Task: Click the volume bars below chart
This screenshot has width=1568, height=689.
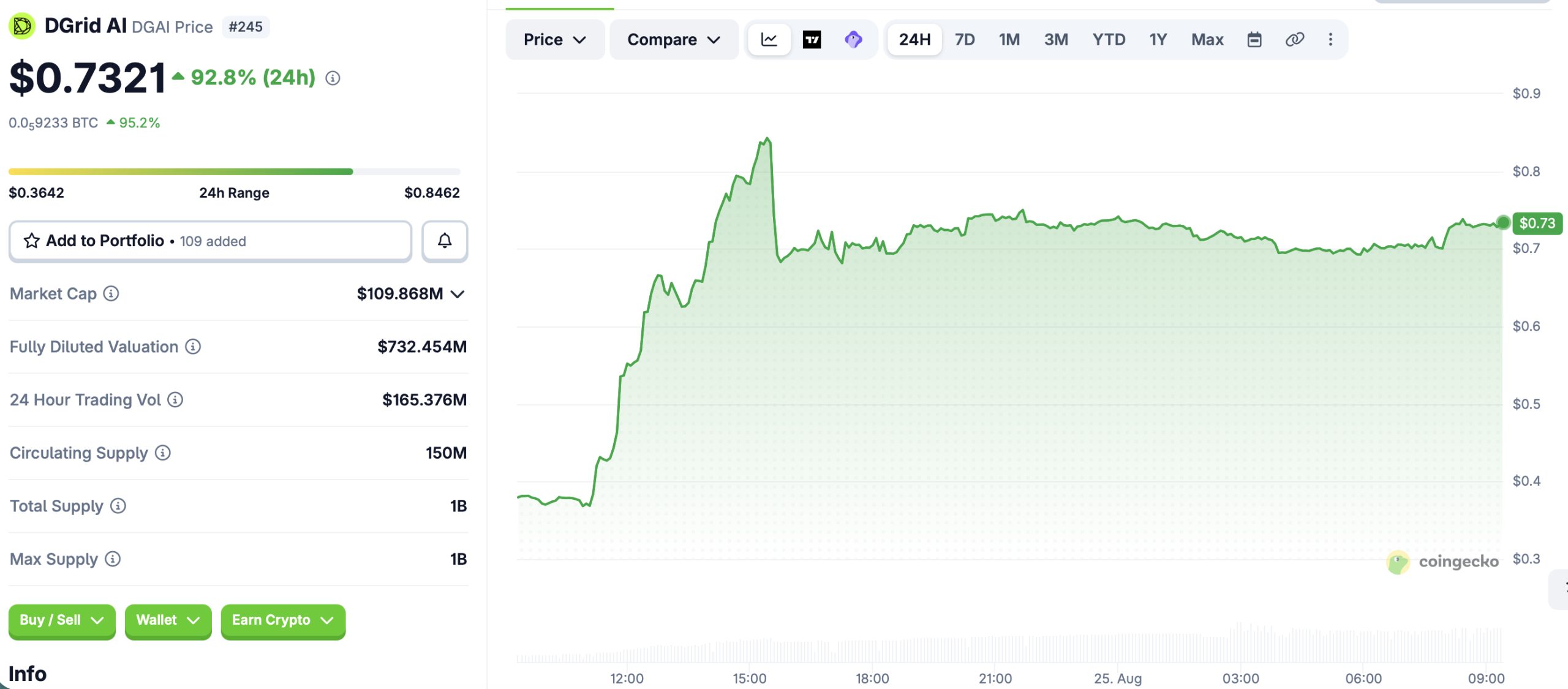Action: 1009,643
